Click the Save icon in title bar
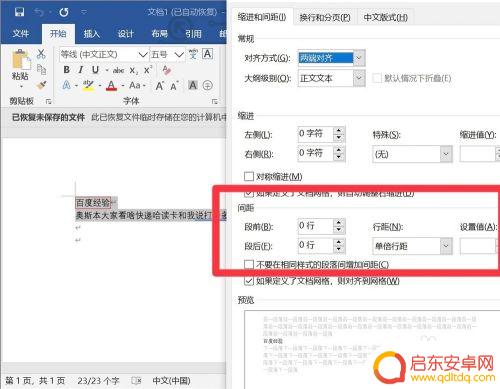The image size is (500, 389). pos(20,12)
